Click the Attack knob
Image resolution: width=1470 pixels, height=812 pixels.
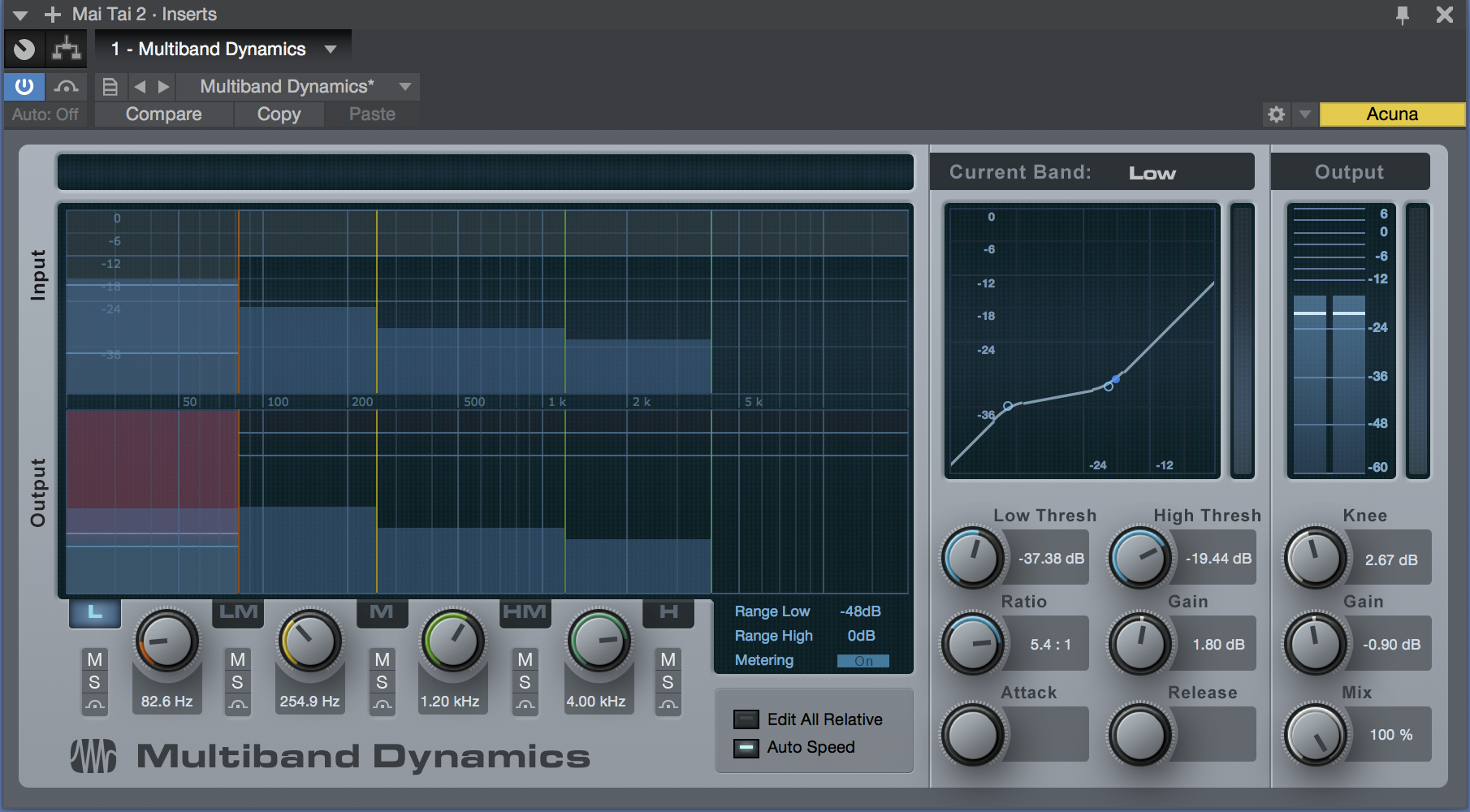tap(972, 735)
